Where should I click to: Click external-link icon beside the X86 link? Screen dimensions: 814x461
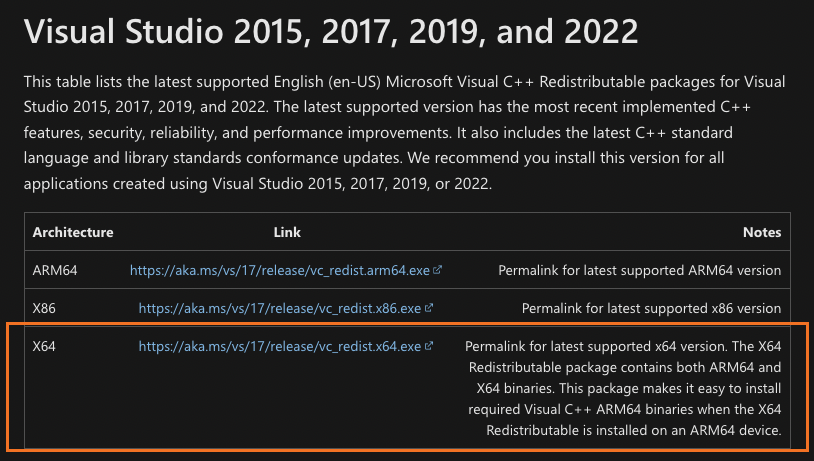(x=429, y=309)
